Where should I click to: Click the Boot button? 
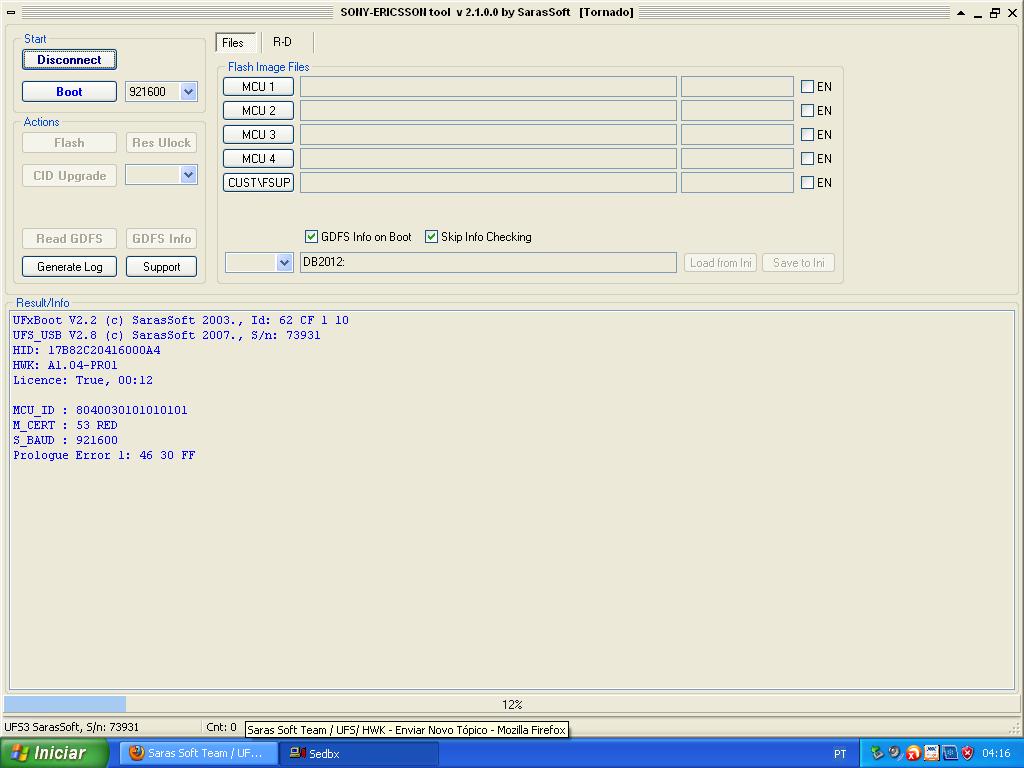69,91
